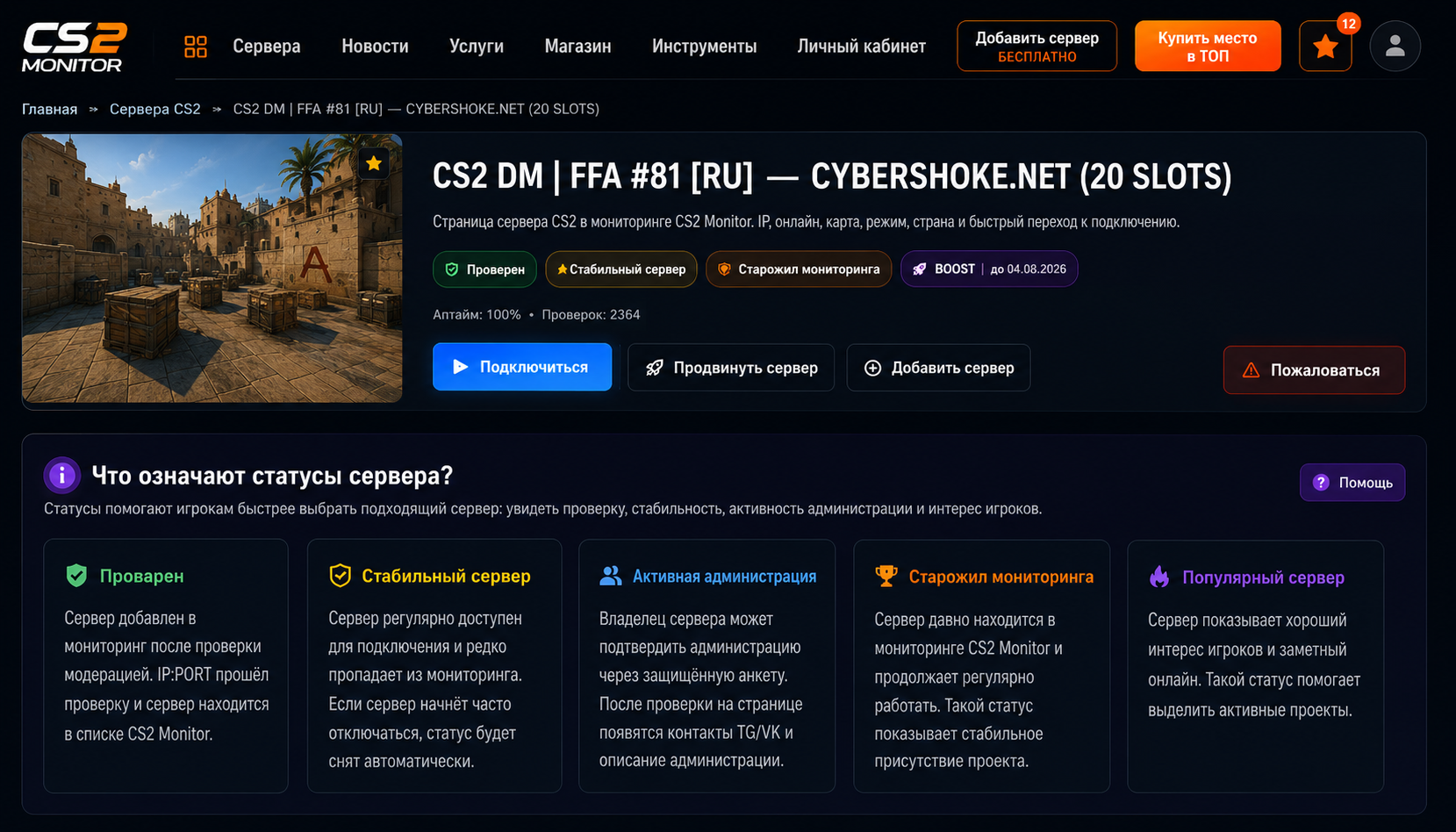Click the play icon on Подключиться button
The image size is (1456, 832).
(460, 367)
